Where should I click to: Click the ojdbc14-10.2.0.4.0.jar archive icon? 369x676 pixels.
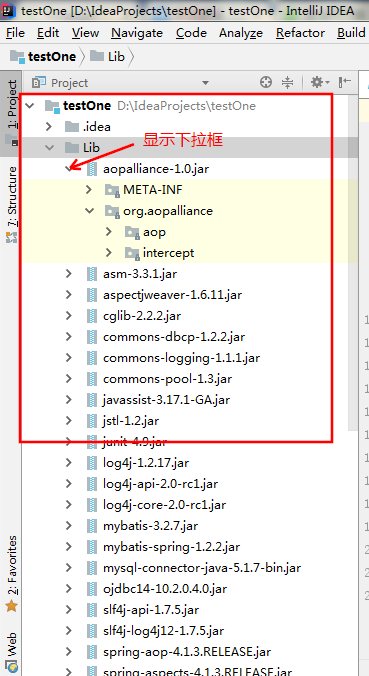pyautogui.click(x=92, y=589)
